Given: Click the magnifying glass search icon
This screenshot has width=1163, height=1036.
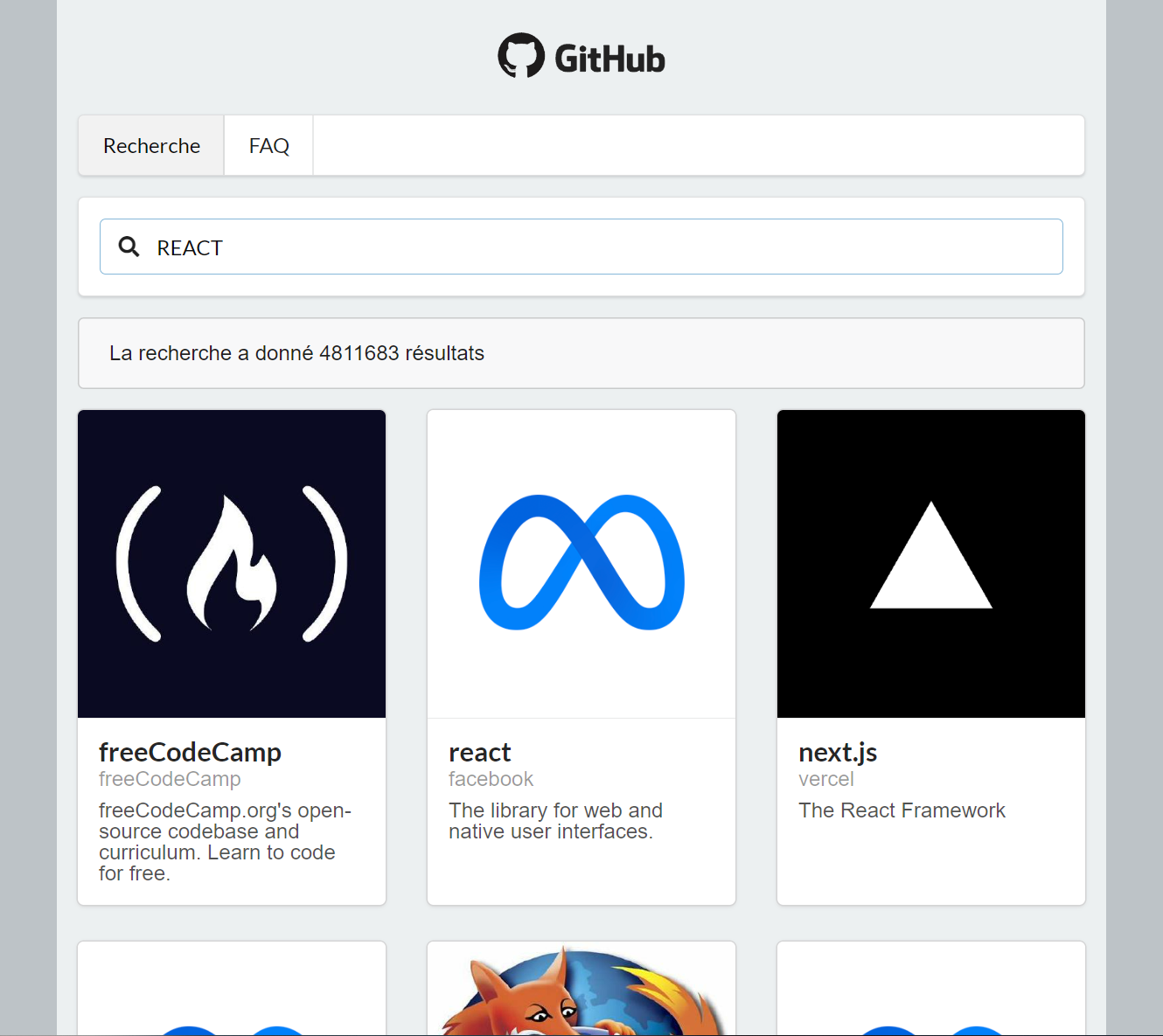Looking at the screenshot, I should coord(129,247).
